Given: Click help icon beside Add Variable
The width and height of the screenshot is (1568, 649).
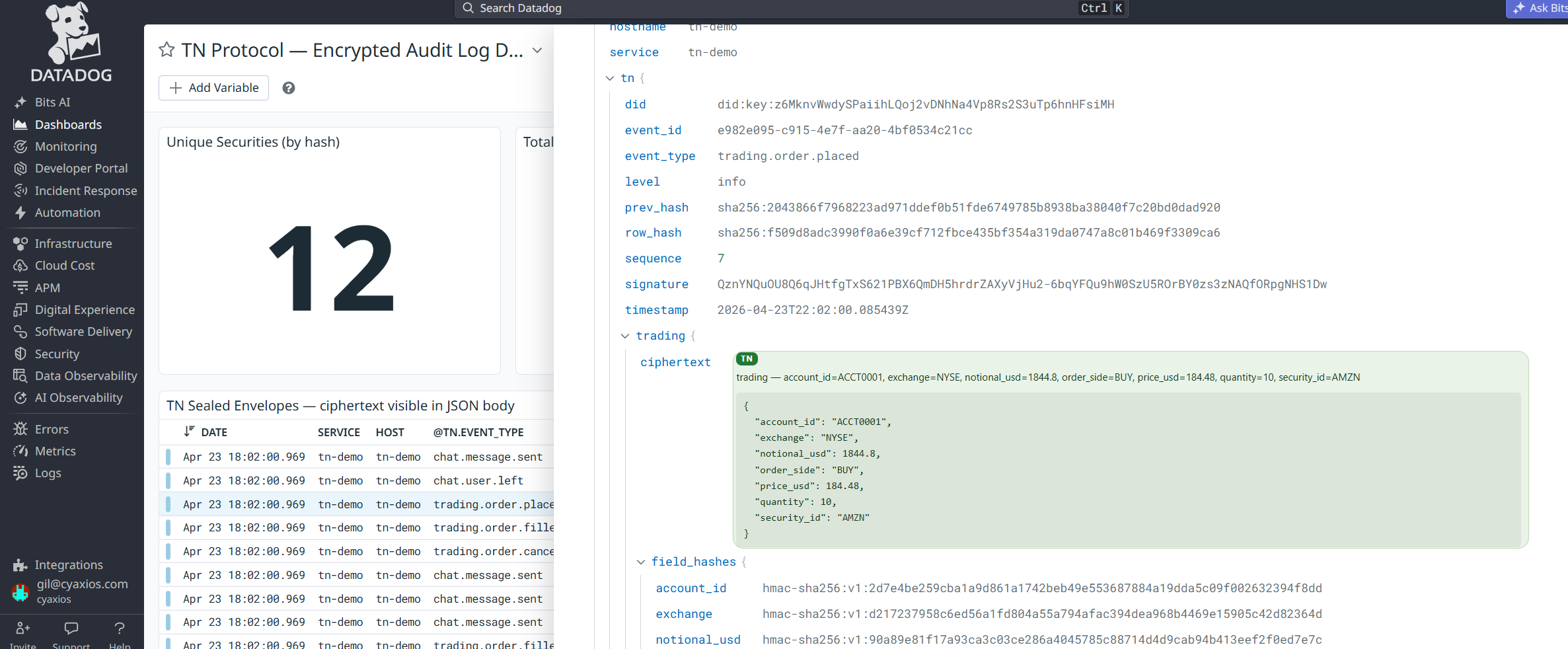Looking at the screenshot, I should point(289,88).
